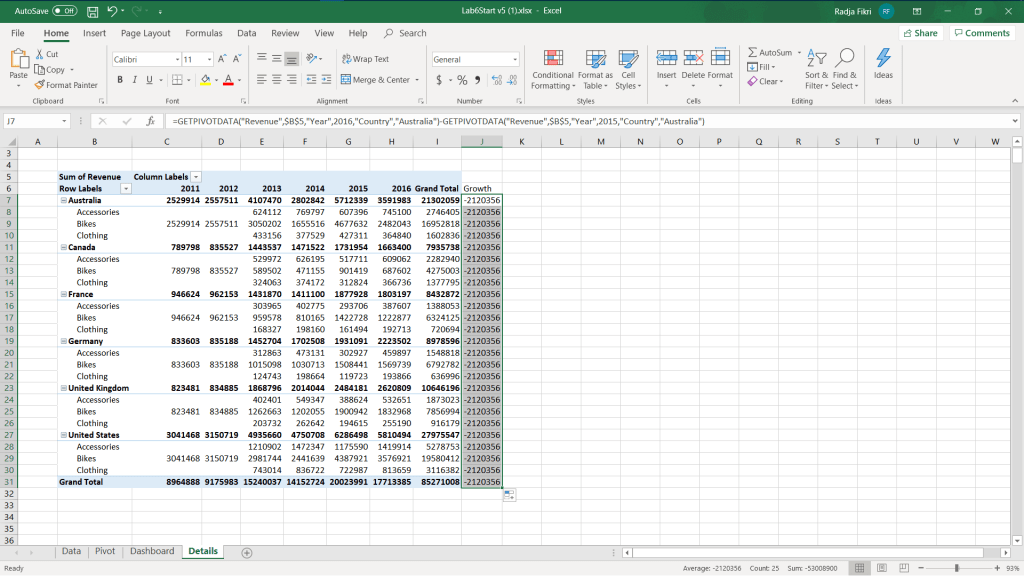Open Conditional Formatting
Screen dimensions: 1024x576
553,58
